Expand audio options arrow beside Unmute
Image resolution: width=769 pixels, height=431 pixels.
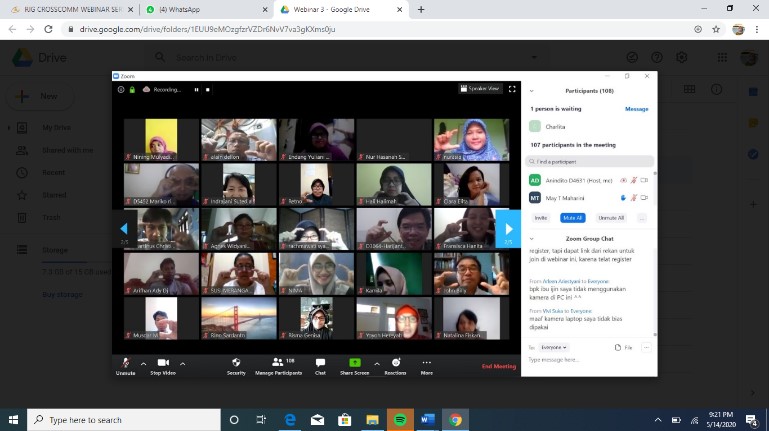(143, 364)
